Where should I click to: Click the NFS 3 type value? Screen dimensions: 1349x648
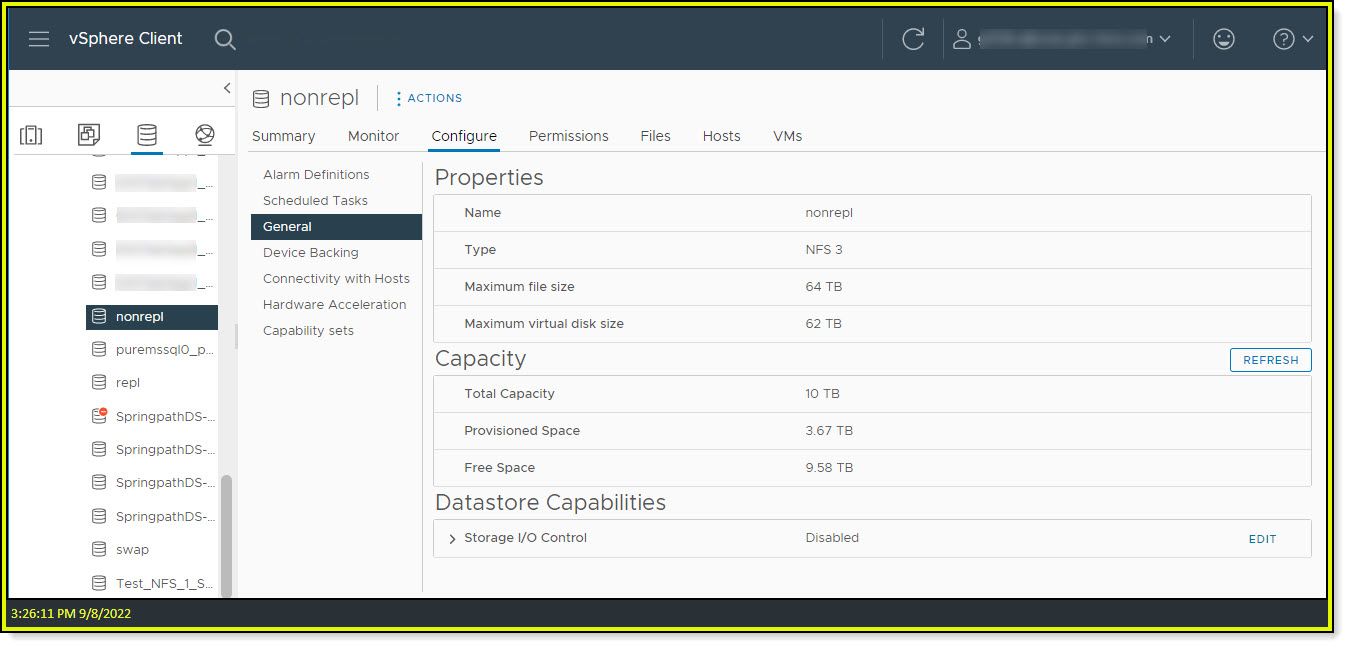click(x=824, y=250)
